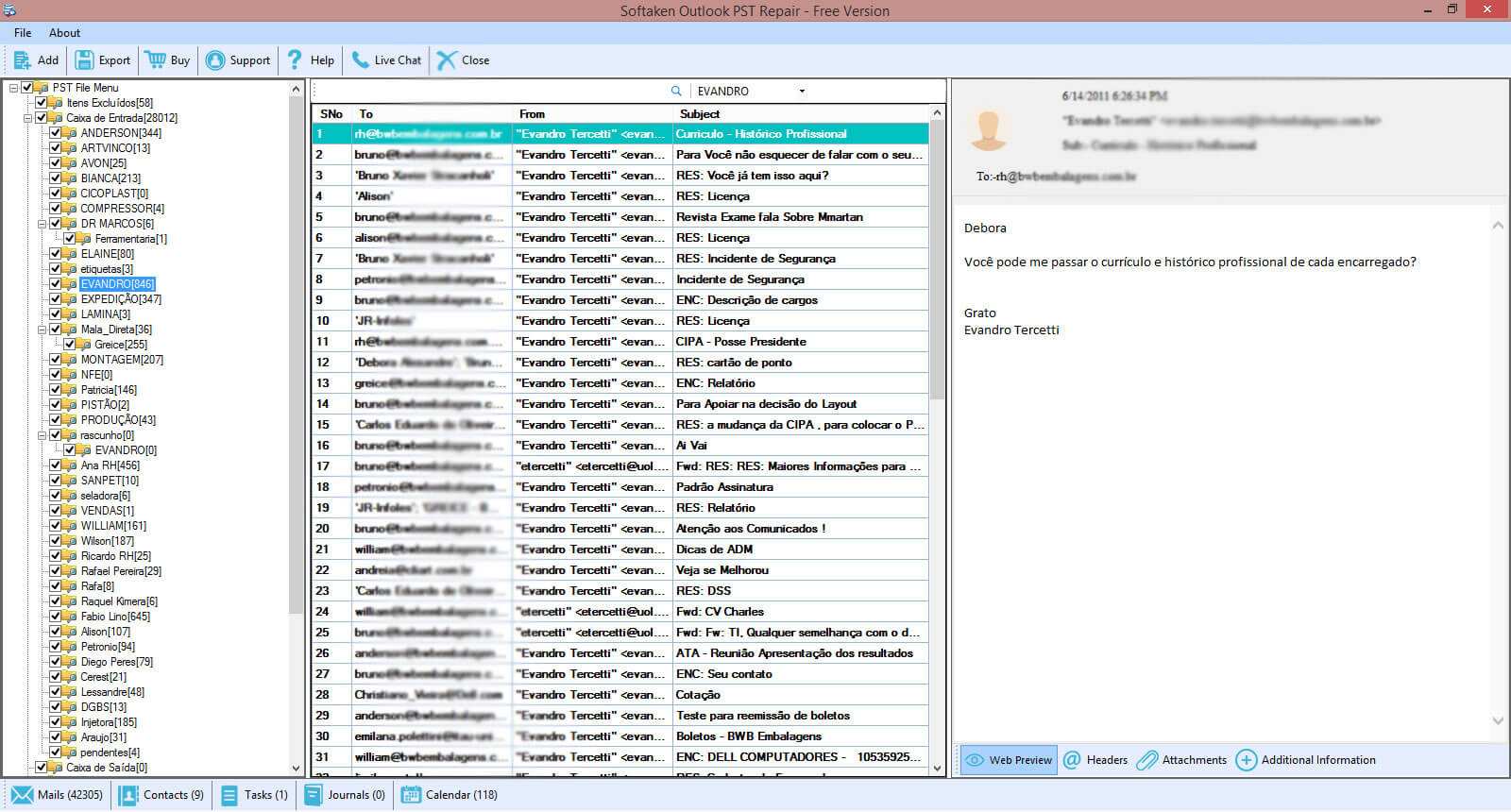Toggle the ANDERSON[344] folder checkbox
Screen dimensions: 1511x812
click(55, 133)
